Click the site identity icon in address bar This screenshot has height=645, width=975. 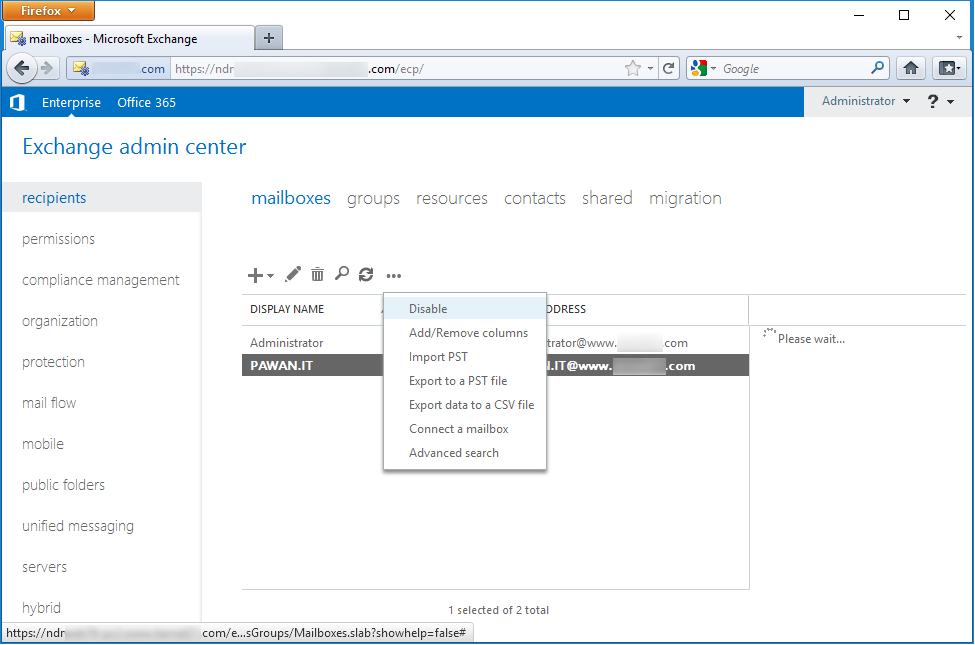tap(119, 68)
